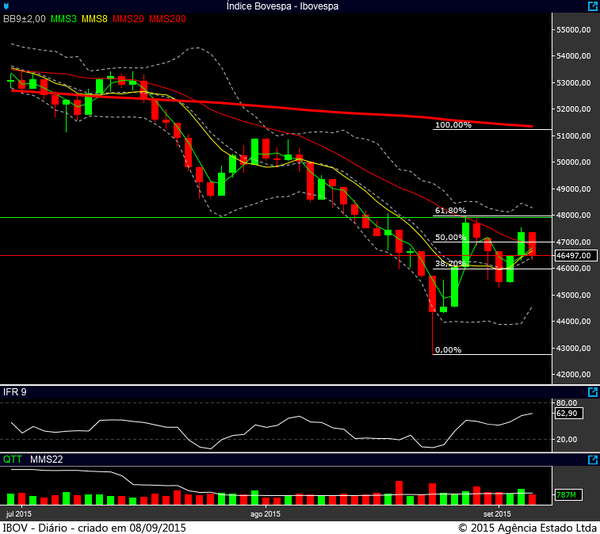Click the MMS22 volume average label

[46, 459]
